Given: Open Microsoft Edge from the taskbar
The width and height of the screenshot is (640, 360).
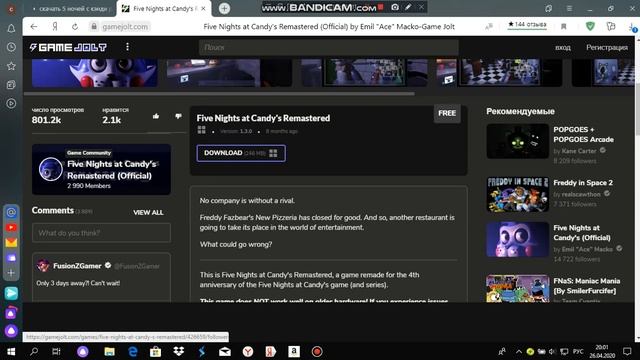Looking at the screenshot, I should tap(133, 351).
